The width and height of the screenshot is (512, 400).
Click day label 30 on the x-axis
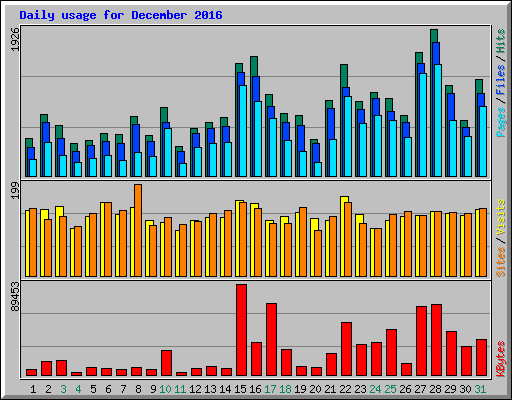[x=465, y=389]
